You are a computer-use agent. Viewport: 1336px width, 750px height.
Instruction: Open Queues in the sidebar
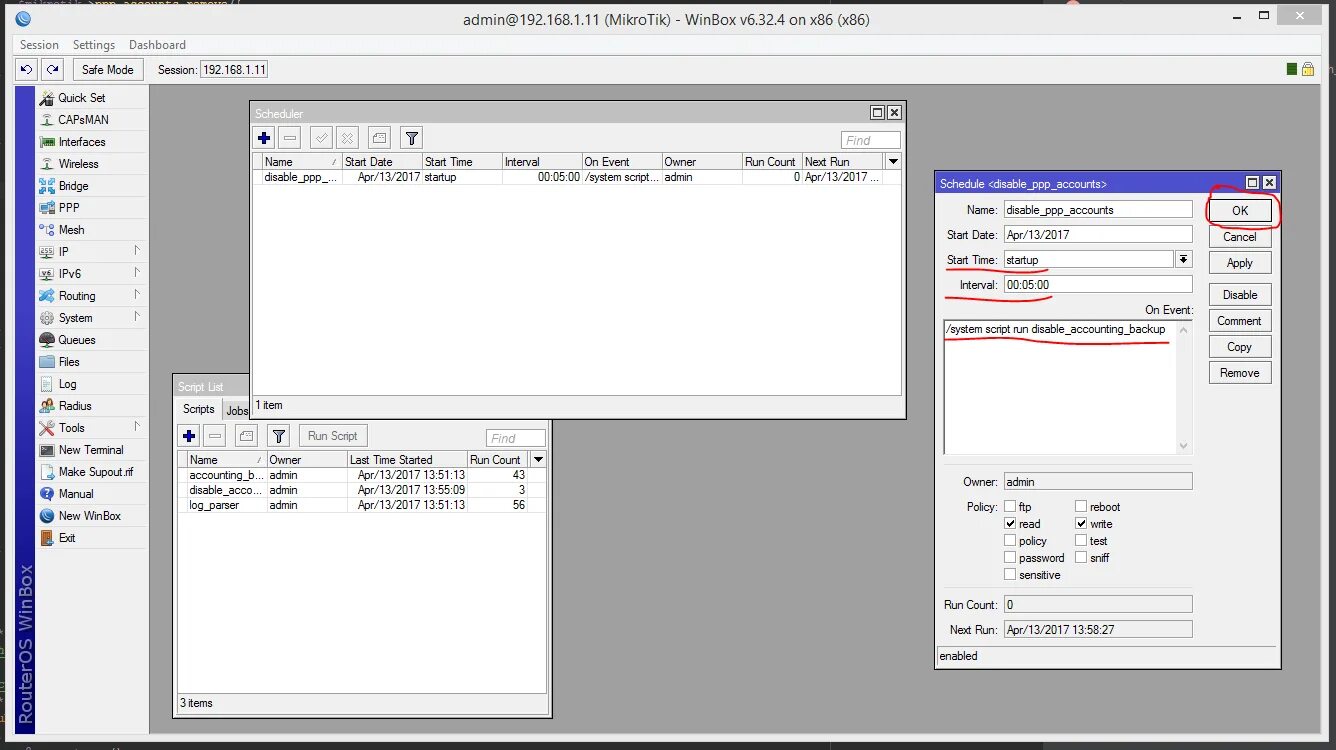(76, 340)
